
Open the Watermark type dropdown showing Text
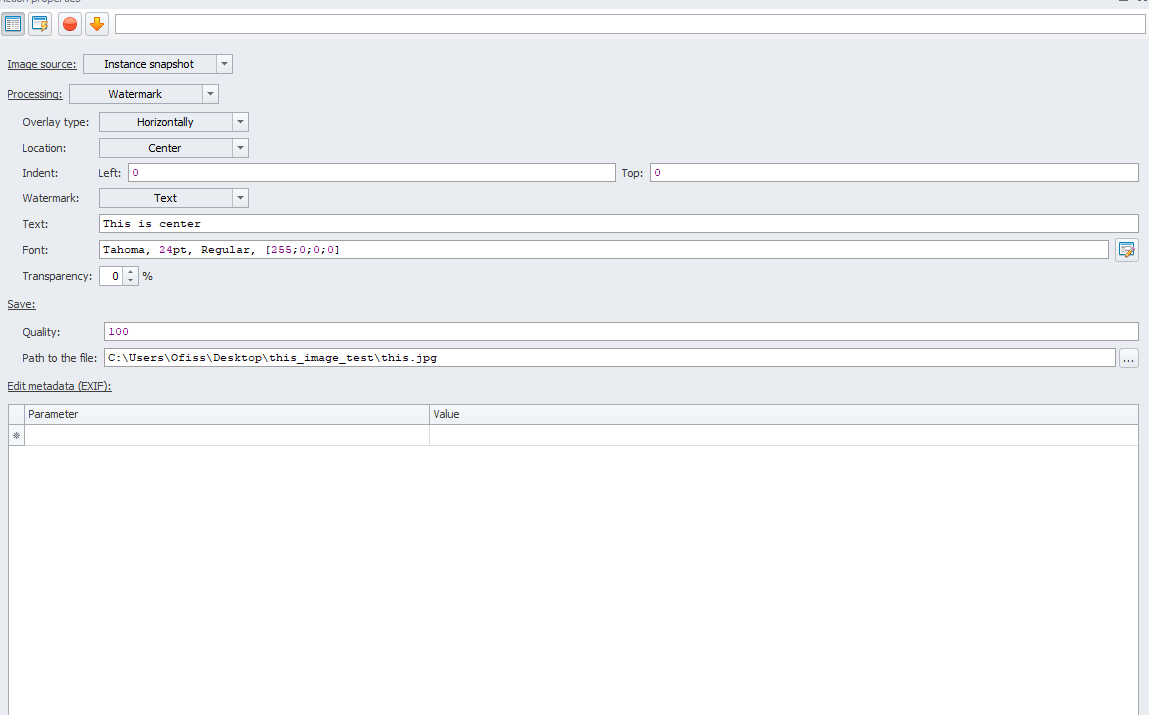coord(240,198)
